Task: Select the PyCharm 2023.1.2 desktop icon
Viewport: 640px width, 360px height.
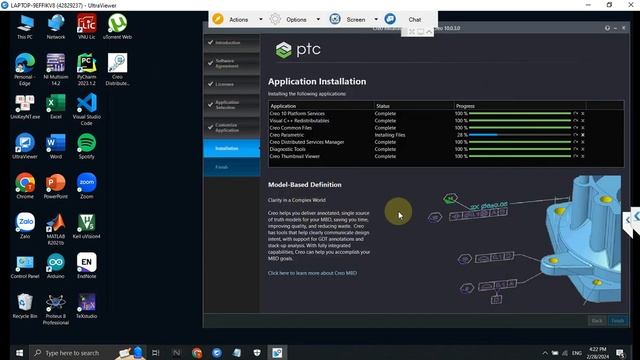Action: [x=87, y=69]
